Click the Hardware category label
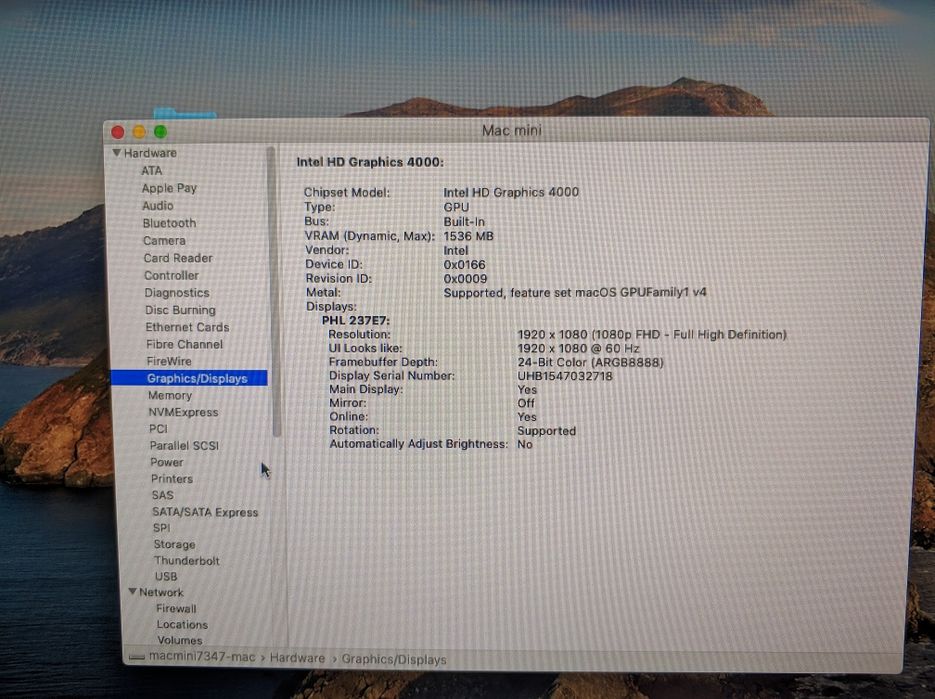The height and width of the screenshot is (699, 935). (150, 153)
